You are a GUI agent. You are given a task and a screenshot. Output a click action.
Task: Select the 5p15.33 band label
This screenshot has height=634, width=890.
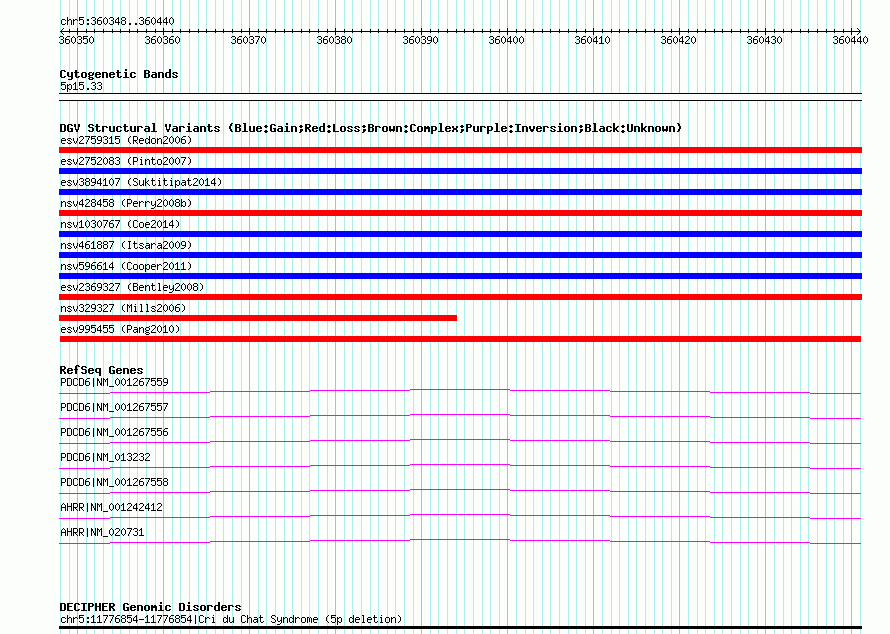click(x=81, y=86)
